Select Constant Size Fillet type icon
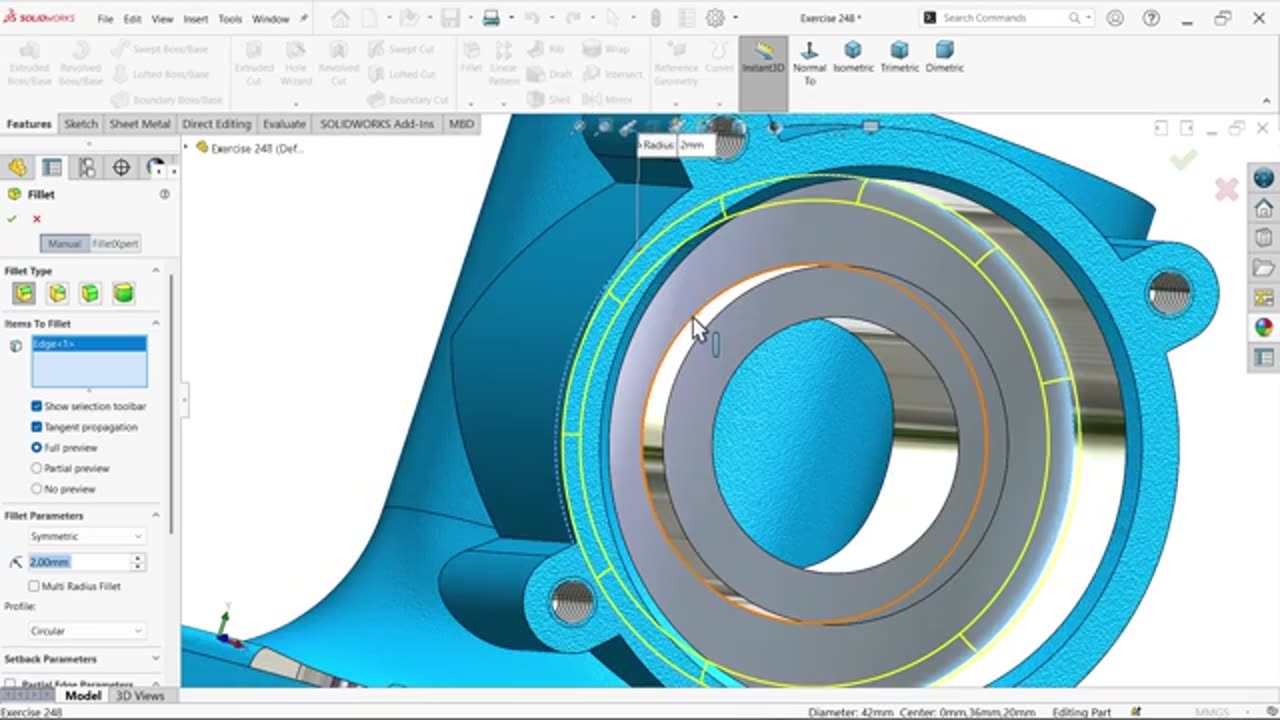This screenshot has width=1280, height=720. [x=24, y=293]
